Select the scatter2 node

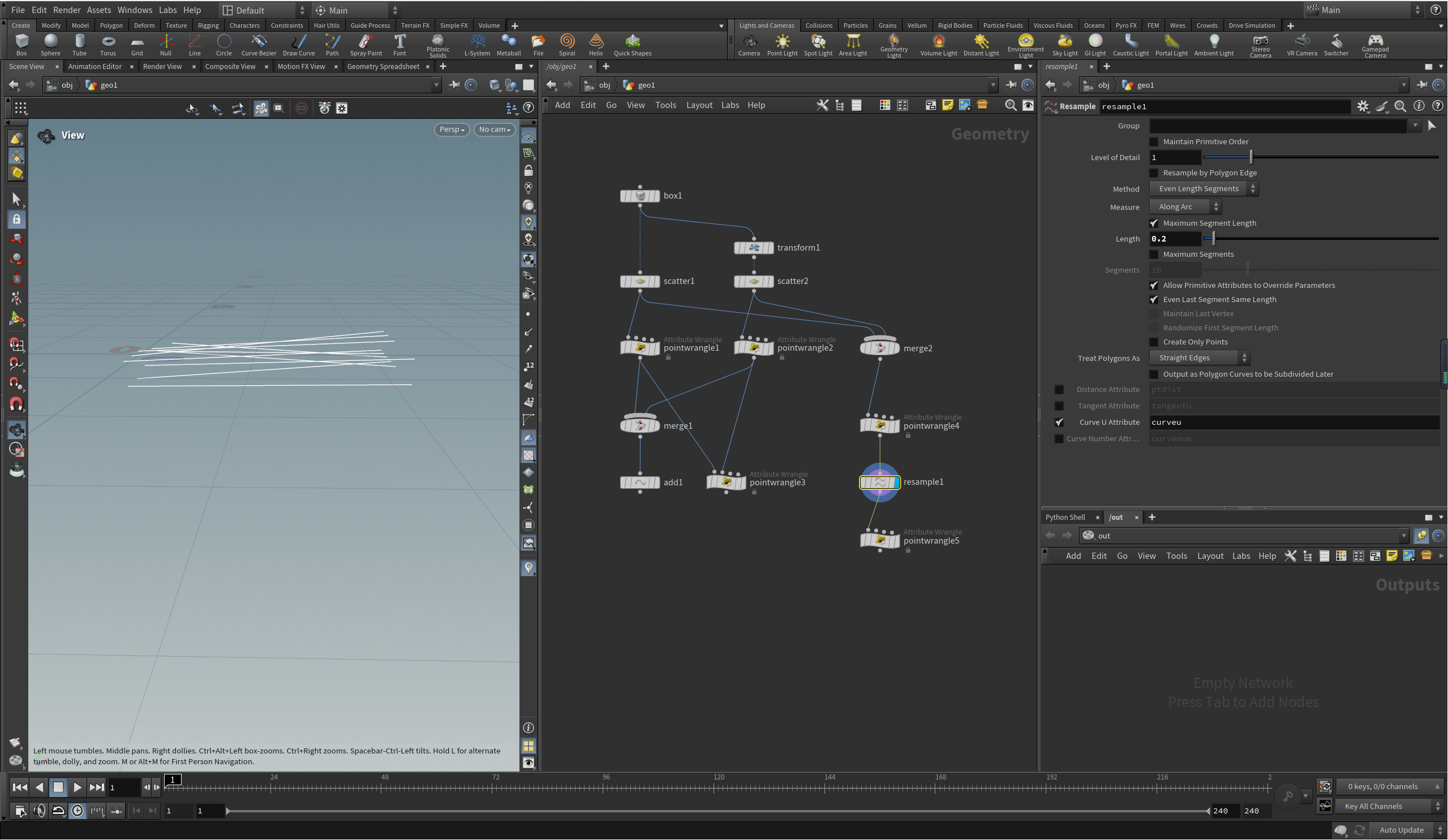pos(754,282)
